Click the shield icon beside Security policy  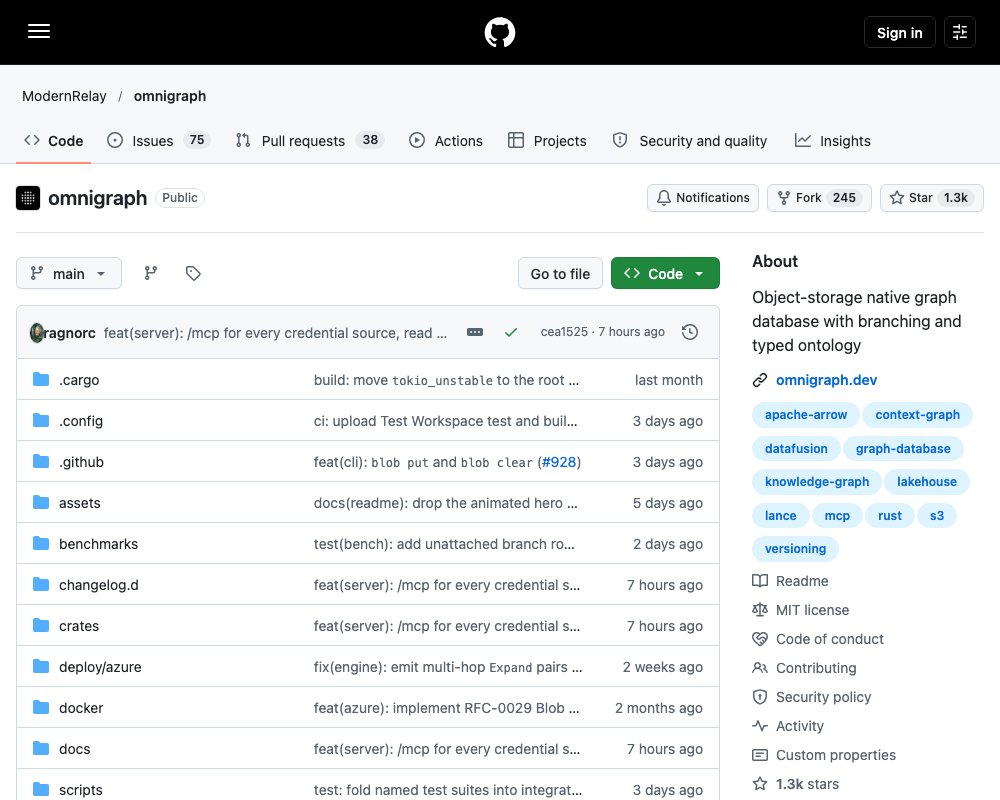(760, 697)
